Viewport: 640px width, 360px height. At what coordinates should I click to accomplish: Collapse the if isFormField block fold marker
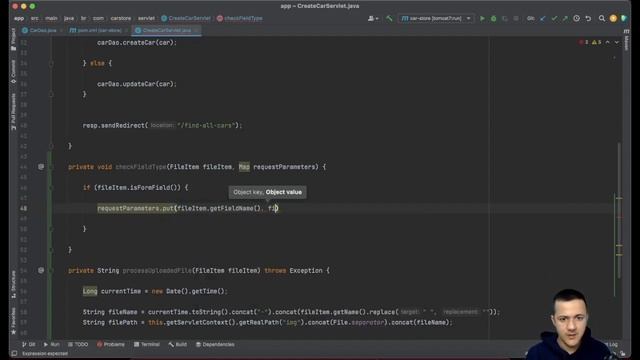pos(51,188)
